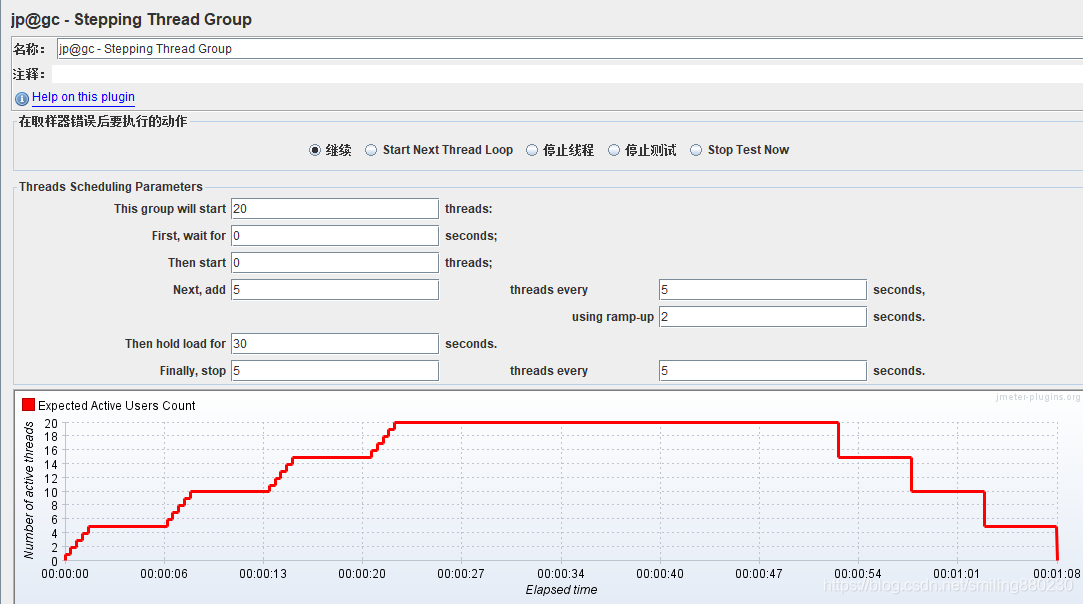1083x604 pixels.
Task: Click the Threads Scheduling Parameters heading
Action: [111, 187]
